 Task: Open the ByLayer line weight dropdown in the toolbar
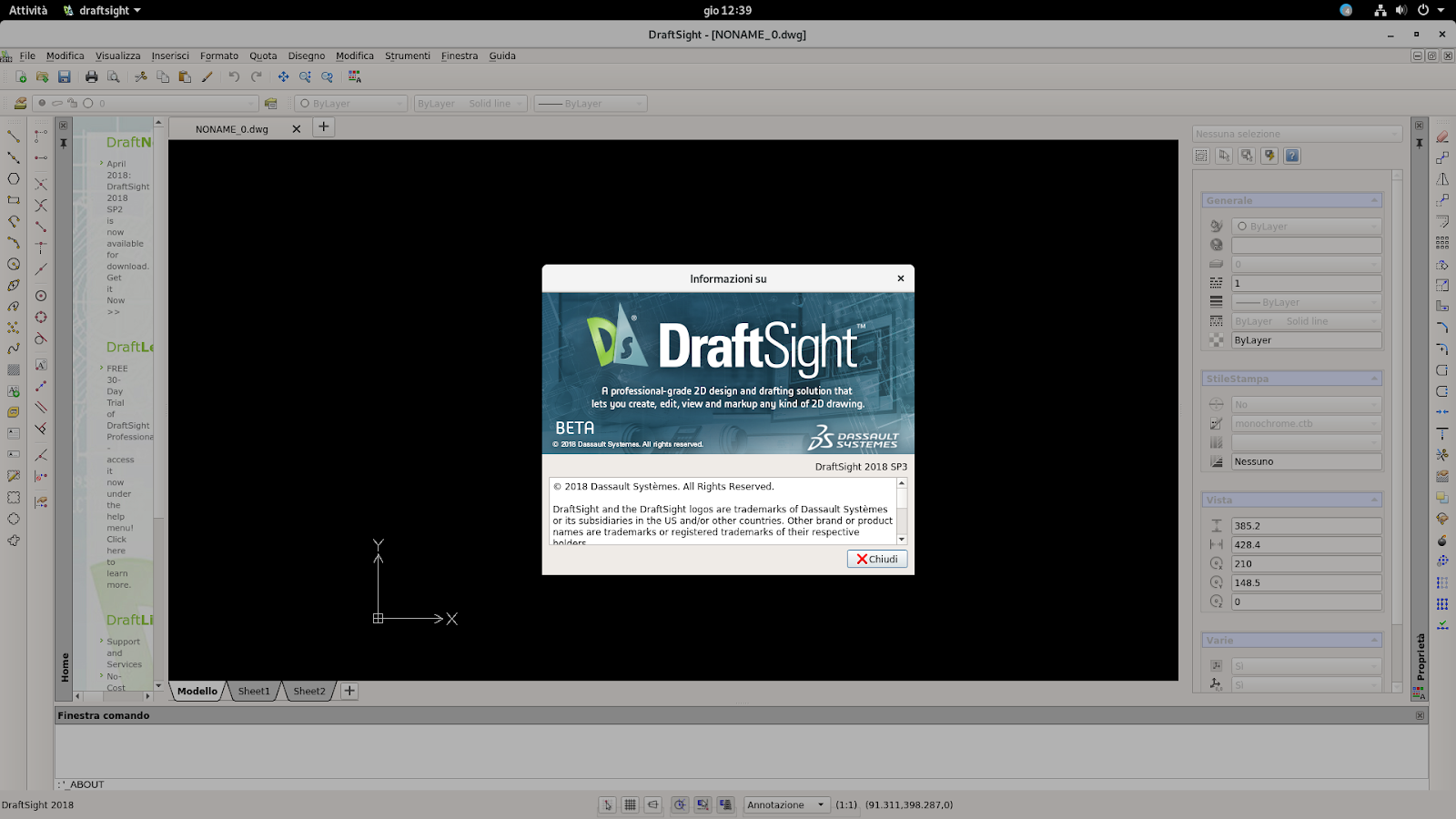coord(591,104)
